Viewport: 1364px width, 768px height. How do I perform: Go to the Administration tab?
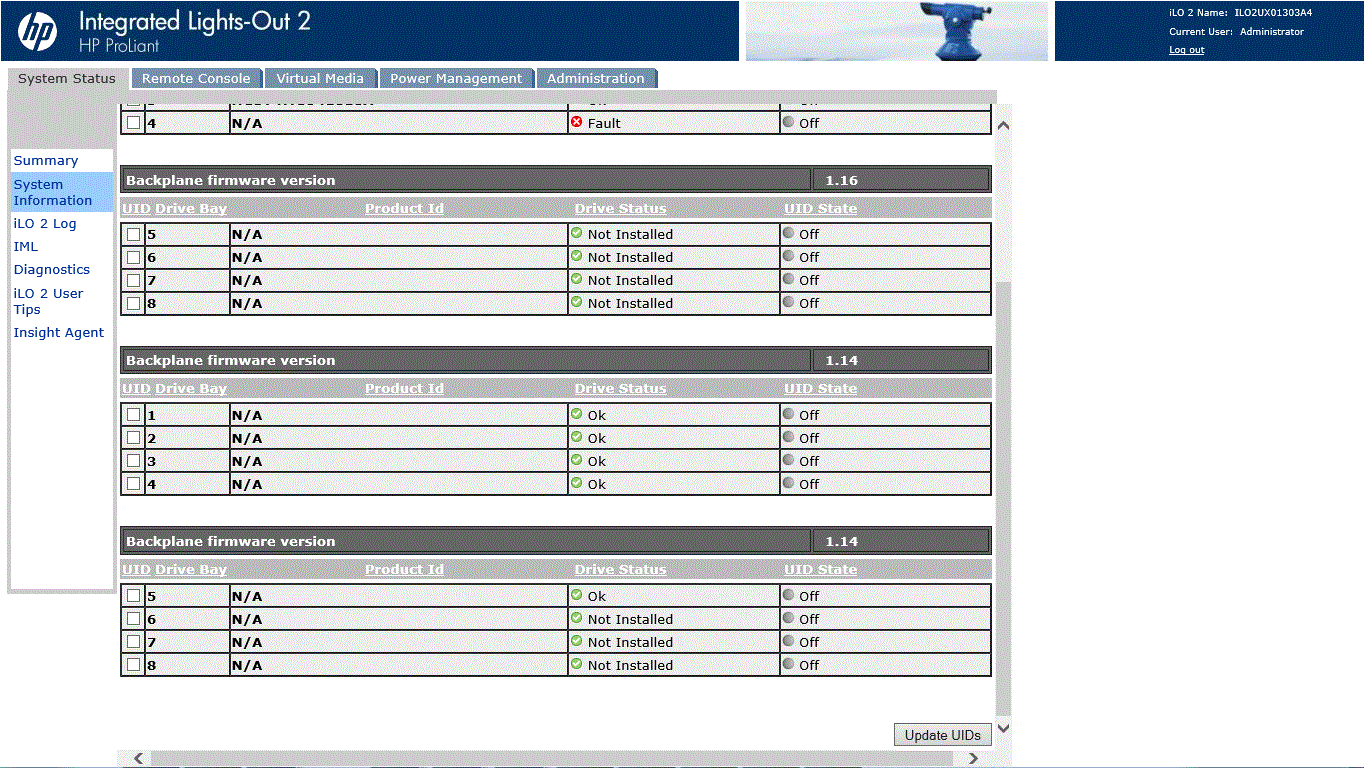coord(596,78)
